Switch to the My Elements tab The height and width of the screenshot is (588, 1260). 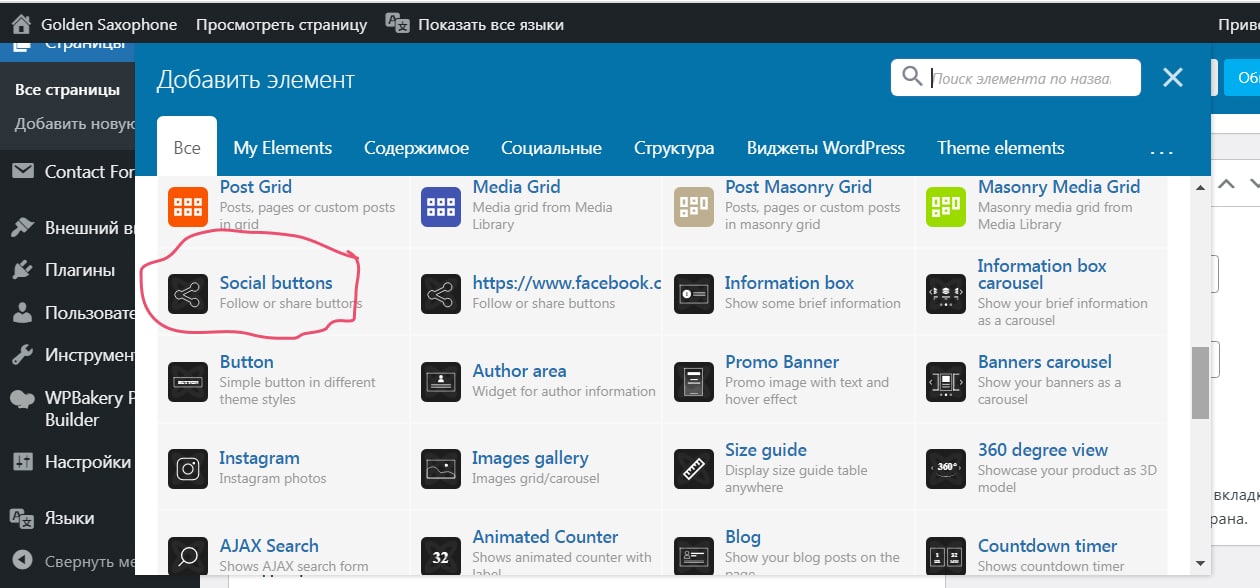[x=283, y=148]
